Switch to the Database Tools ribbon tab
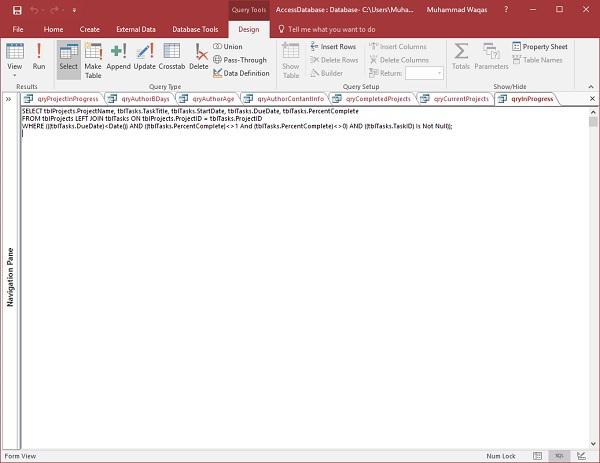 pyautogui.click(x=195, y=29)
